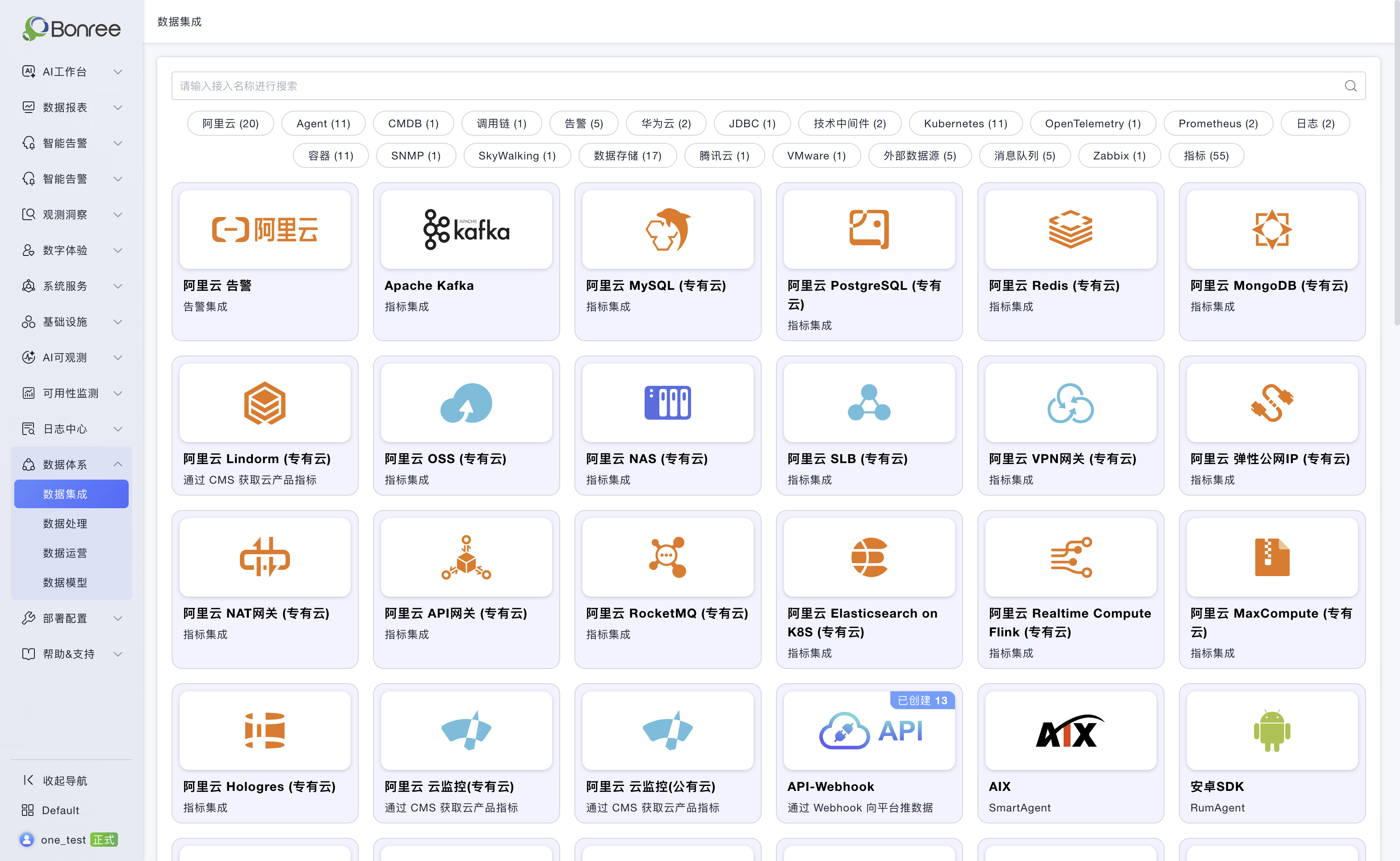
Task: Select the 阿里云 MongoDB icon
Action: [1272, 230]
